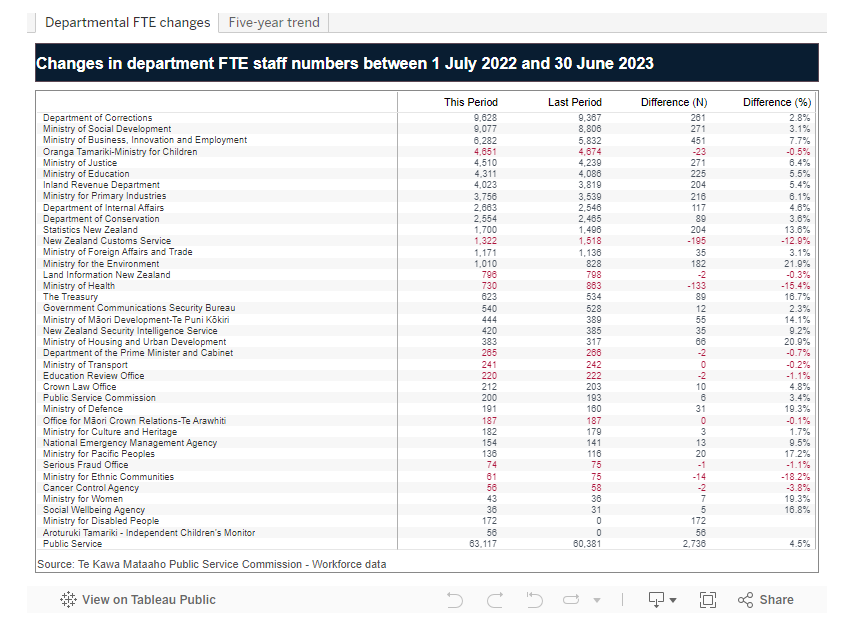854x634 pixels.
Task: Select the Difference (N) column header
Action: [x=673, y=102]
